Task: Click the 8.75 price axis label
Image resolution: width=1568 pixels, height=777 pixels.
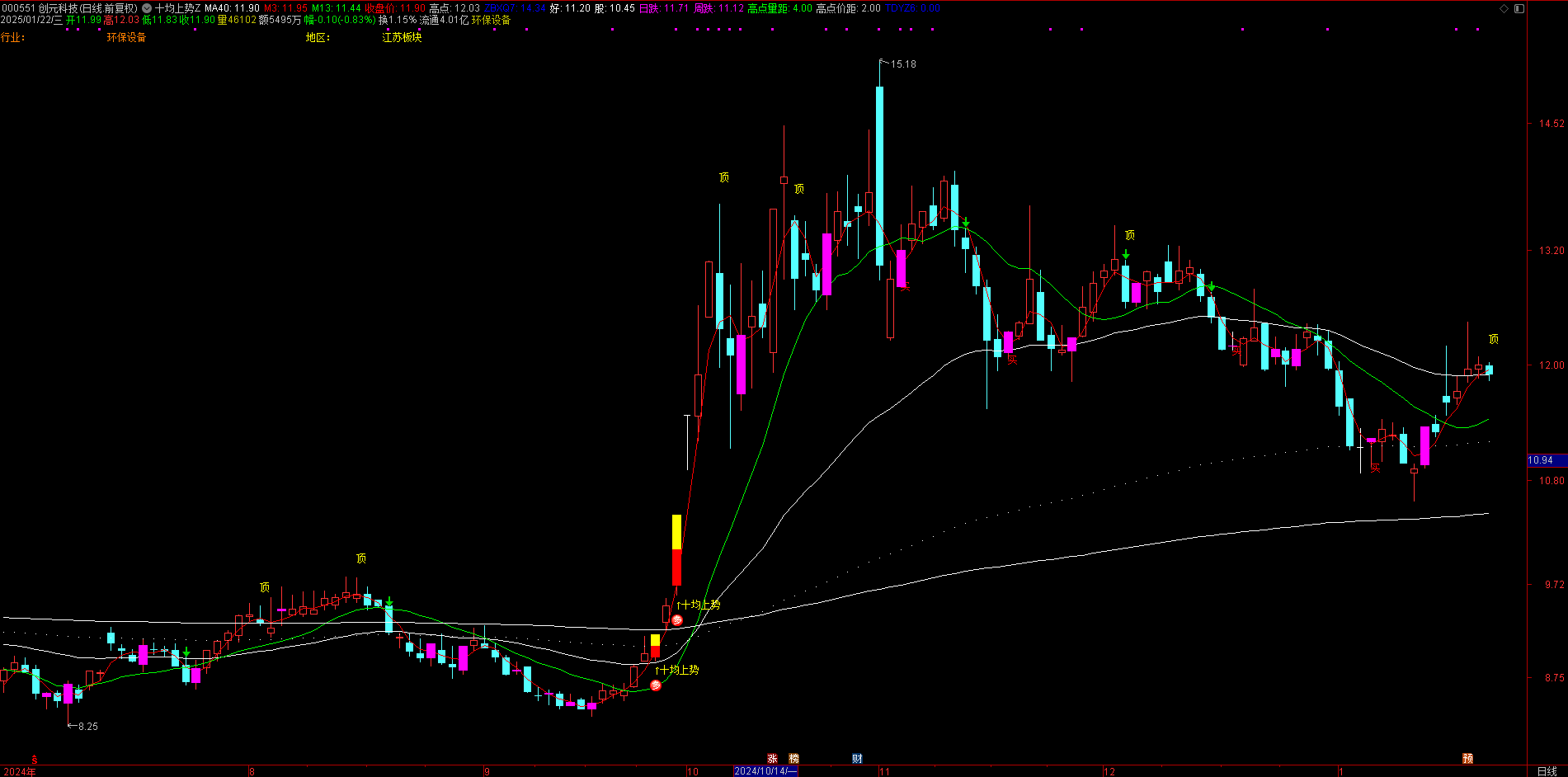Action: coord(1554,678)
